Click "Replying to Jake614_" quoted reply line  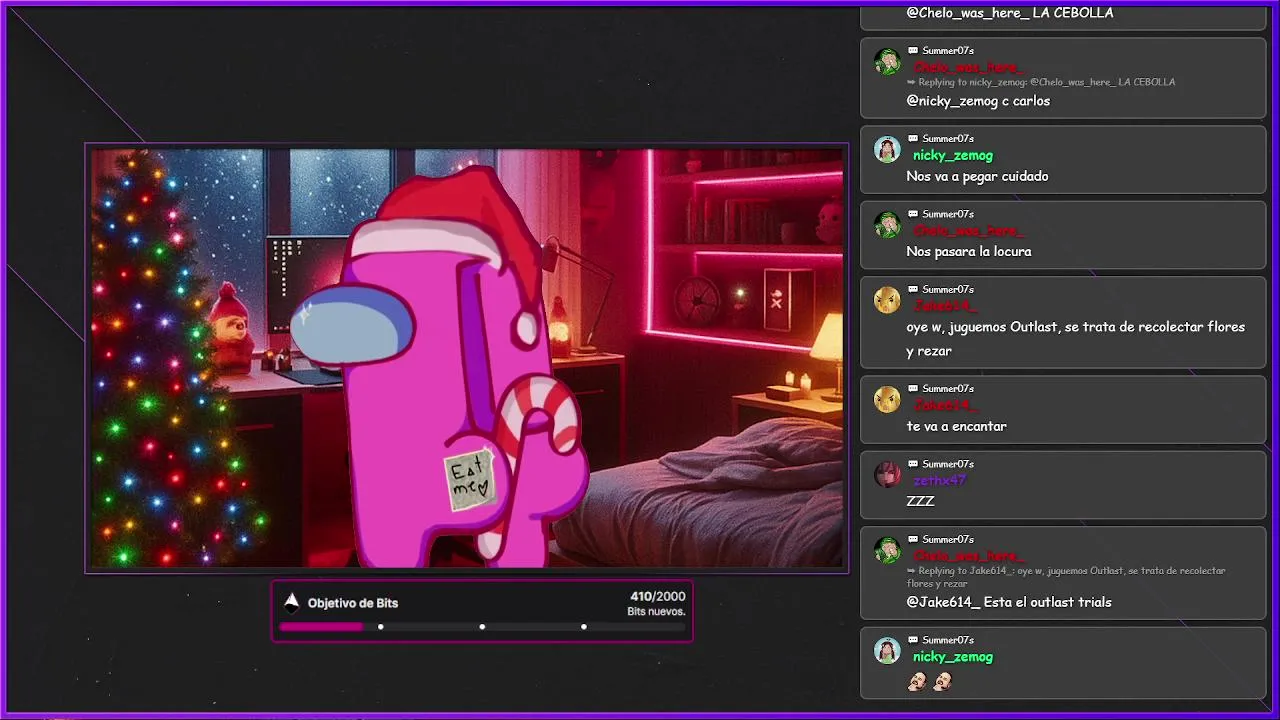point(1066,577)
